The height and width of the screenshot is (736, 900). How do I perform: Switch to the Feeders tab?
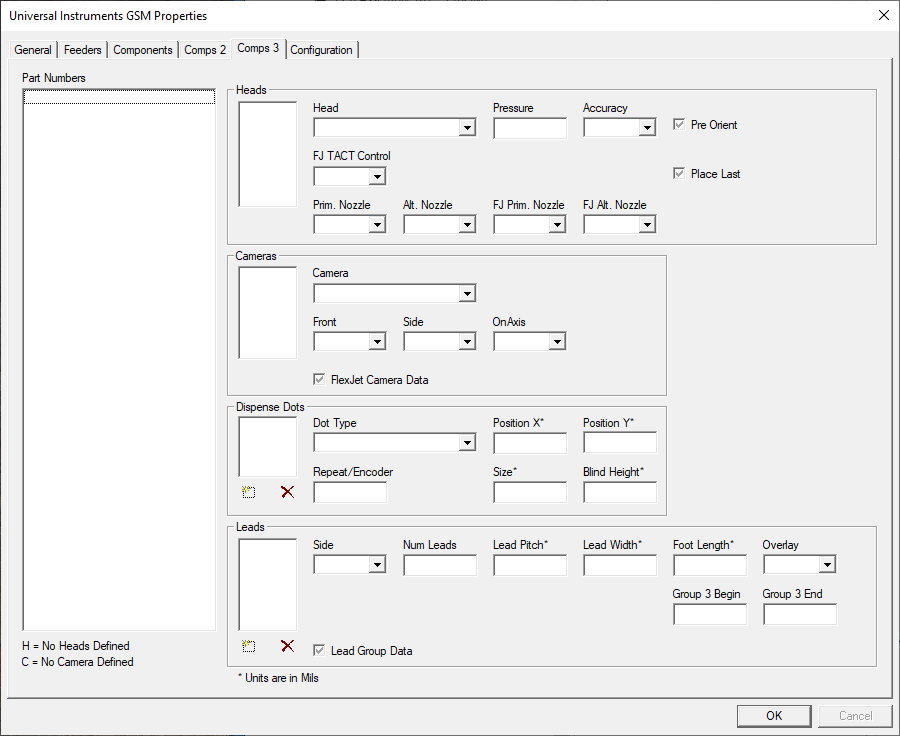[82, 49]
